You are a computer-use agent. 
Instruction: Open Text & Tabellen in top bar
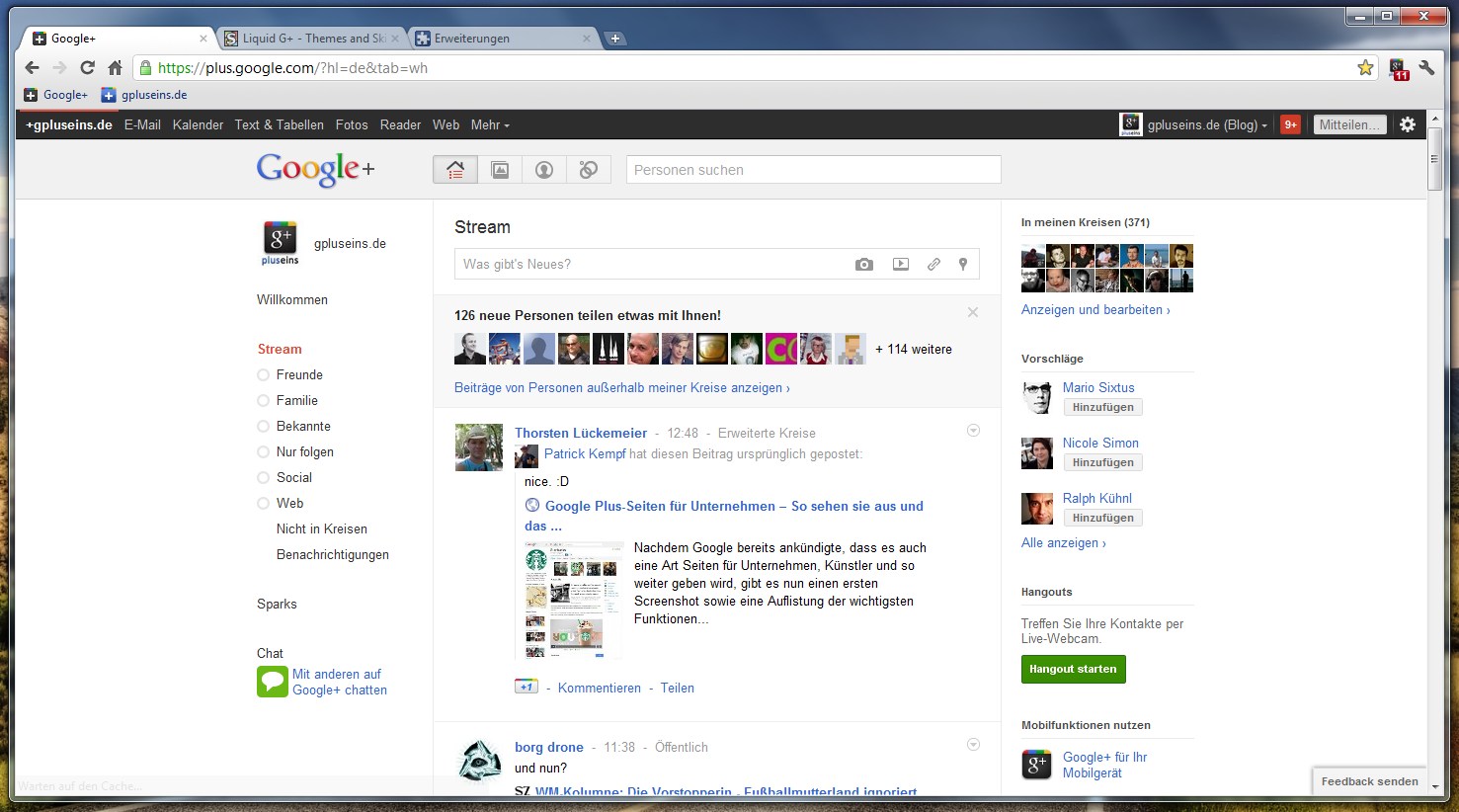pyautogui.click(x=279, y=124)
